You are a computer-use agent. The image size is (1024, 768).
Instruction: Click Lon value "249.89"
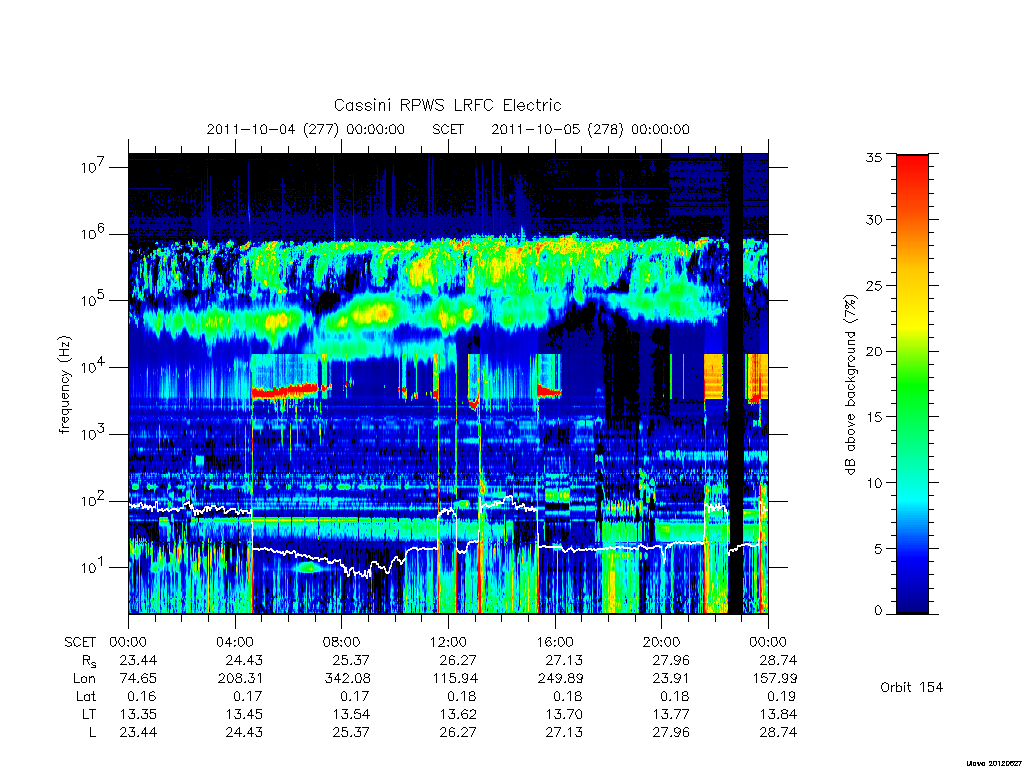(x=560, y=679)
